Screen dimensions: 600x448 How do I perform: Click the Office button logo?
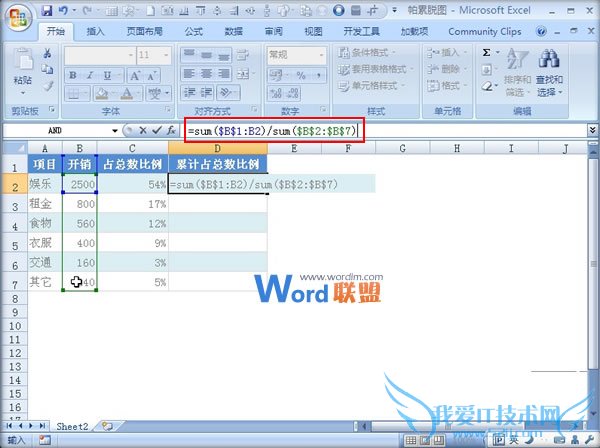click(x=17, y=16)
